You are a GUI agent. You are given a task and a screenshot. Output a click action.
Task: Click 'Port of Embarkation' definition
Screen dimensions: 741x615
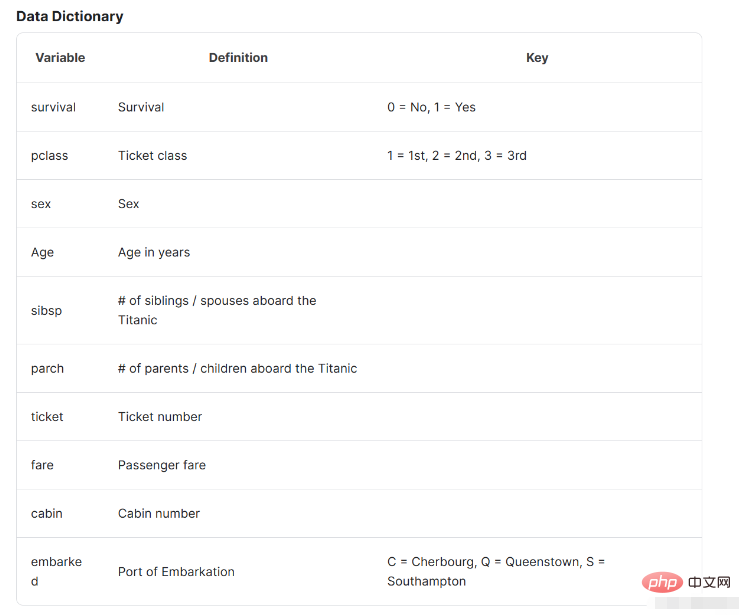176,572
